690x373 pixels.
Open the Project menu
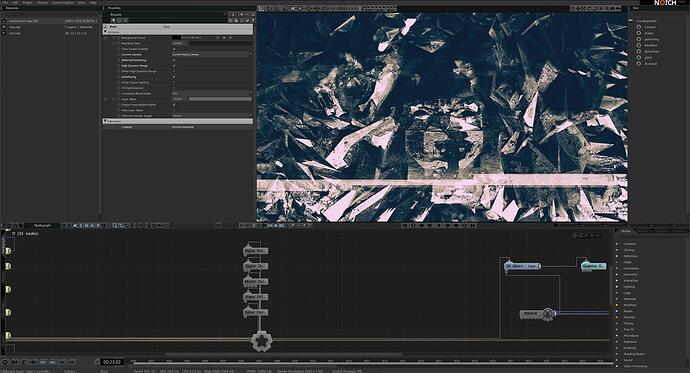(x=27, y=3)
